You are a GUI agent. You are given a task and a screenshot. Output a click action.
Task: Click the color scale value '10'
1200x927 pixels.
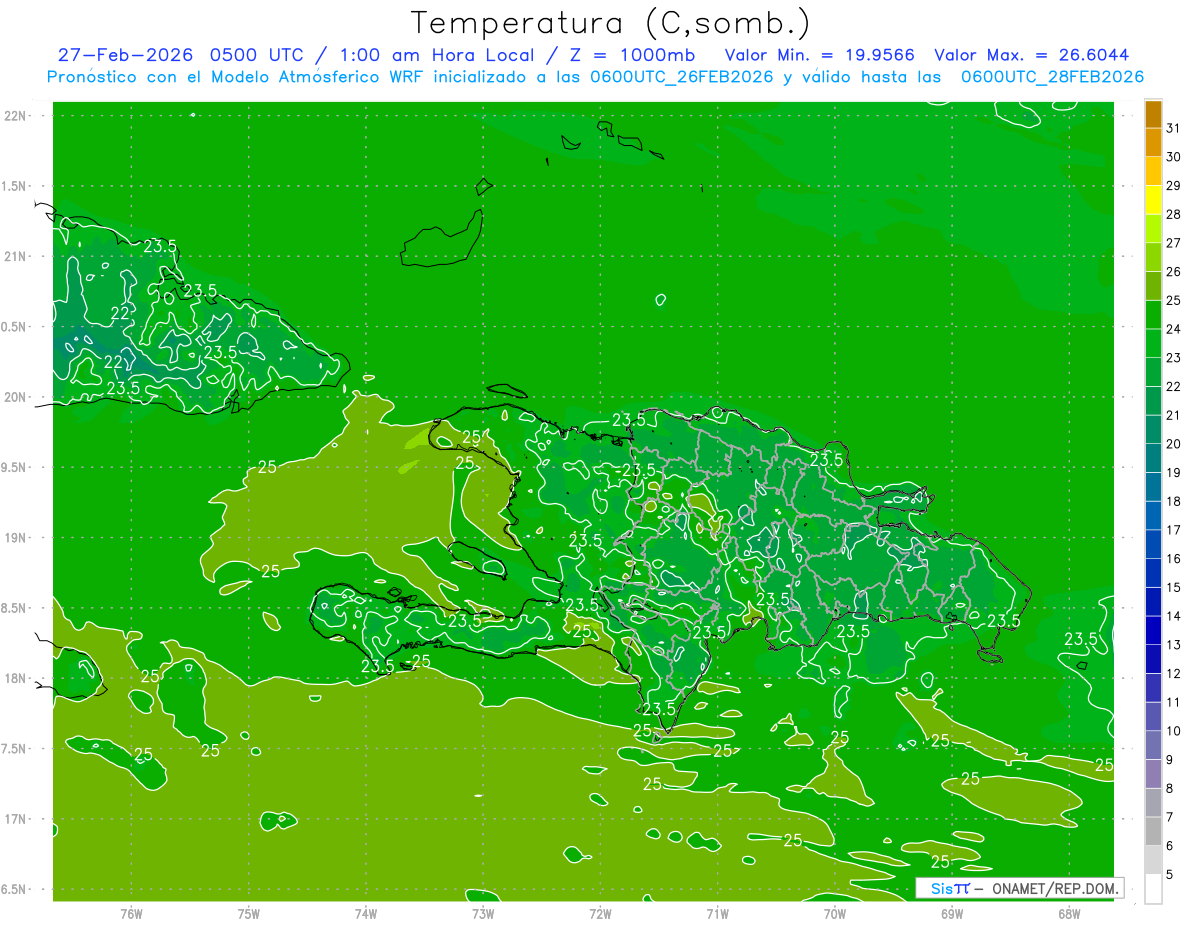tap(1174, 730)
